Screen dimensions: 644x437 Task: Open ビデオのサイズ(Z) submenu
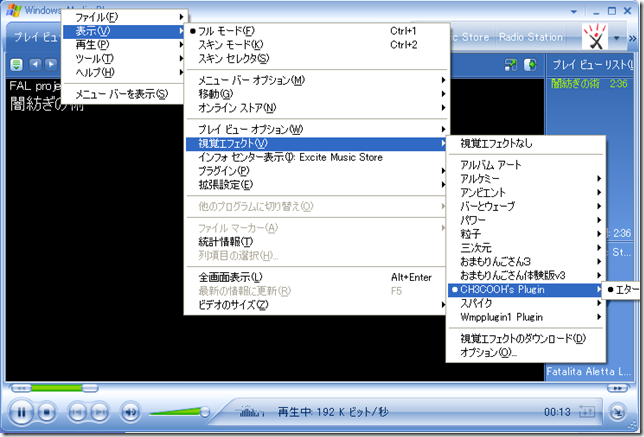pos(316,305)
